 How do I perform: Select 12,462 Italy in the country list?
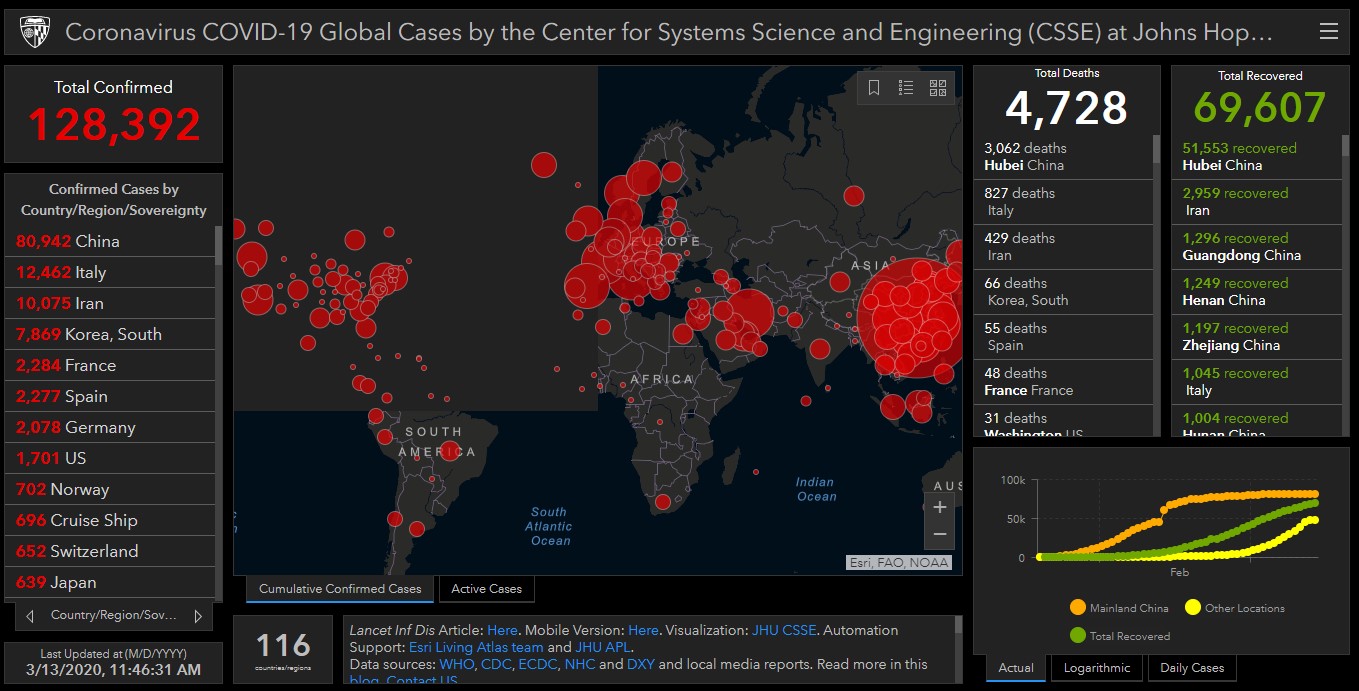tap(110, 272)
